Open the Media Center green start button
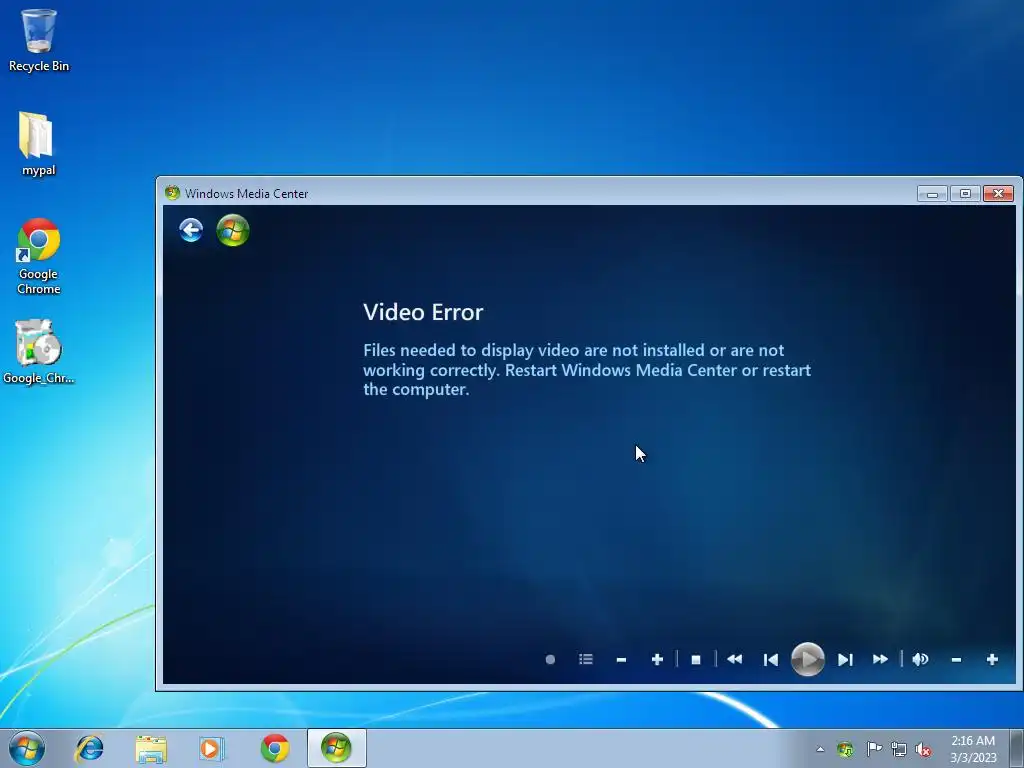This screenshot has width=1024, height=768. 233,231
